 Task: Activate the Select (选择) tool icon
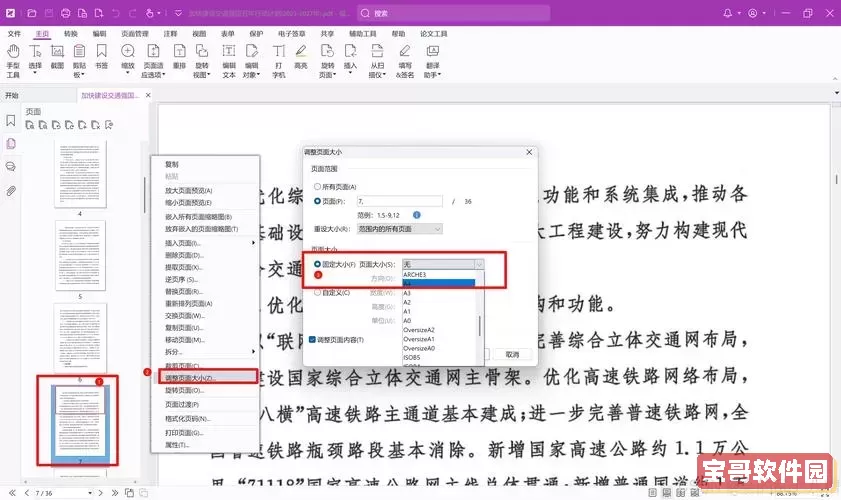35,52
